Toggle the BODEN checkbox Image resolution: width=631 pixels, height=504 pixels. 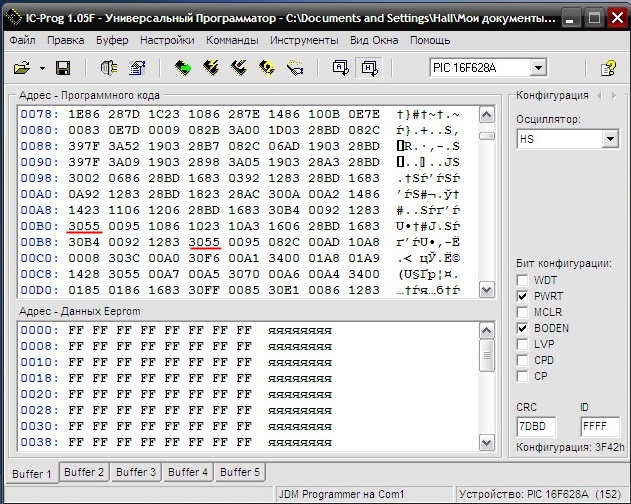coord(523,328)
